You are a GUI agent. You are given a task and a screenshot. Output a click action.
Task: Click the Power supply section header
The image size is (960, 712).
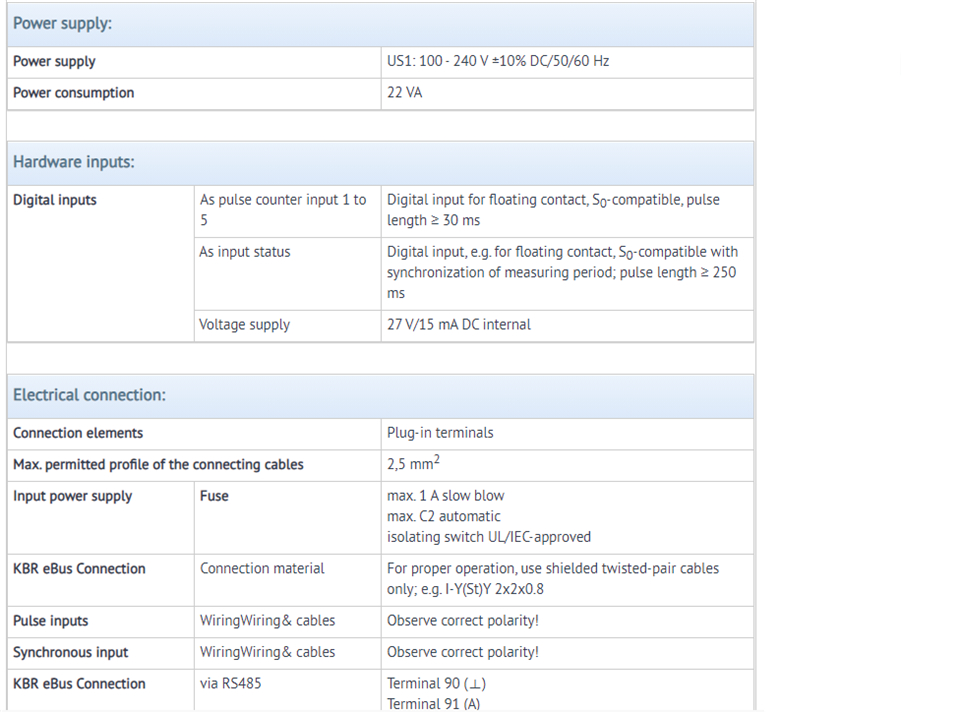pyautogui.click(x=380, y=24)
